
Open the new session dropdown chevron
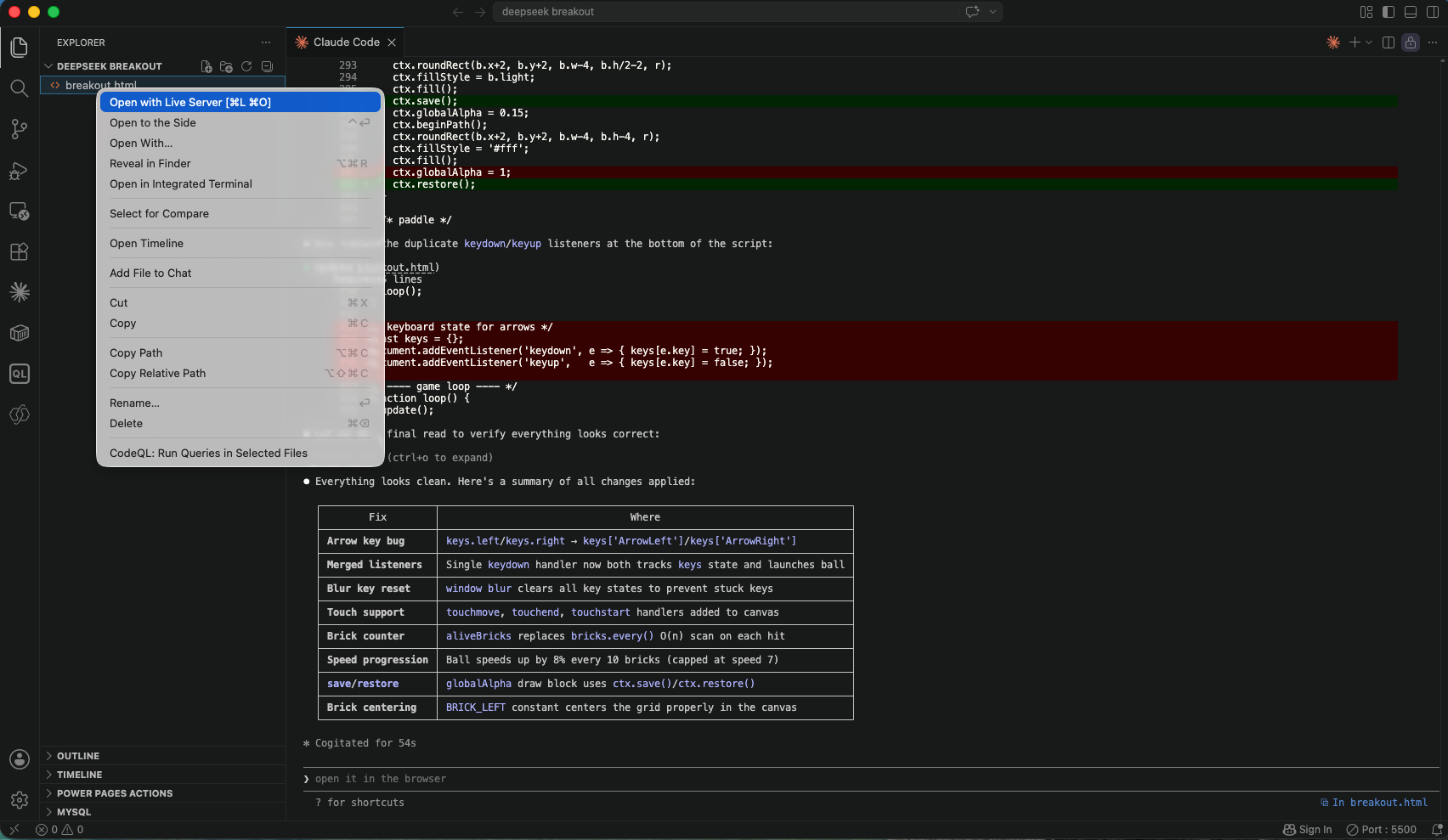tap(1369, 42)
